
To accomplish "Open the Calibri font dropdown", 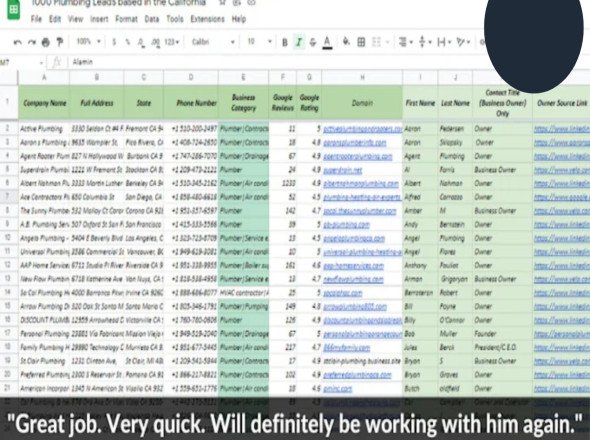I will coord(213,42).
